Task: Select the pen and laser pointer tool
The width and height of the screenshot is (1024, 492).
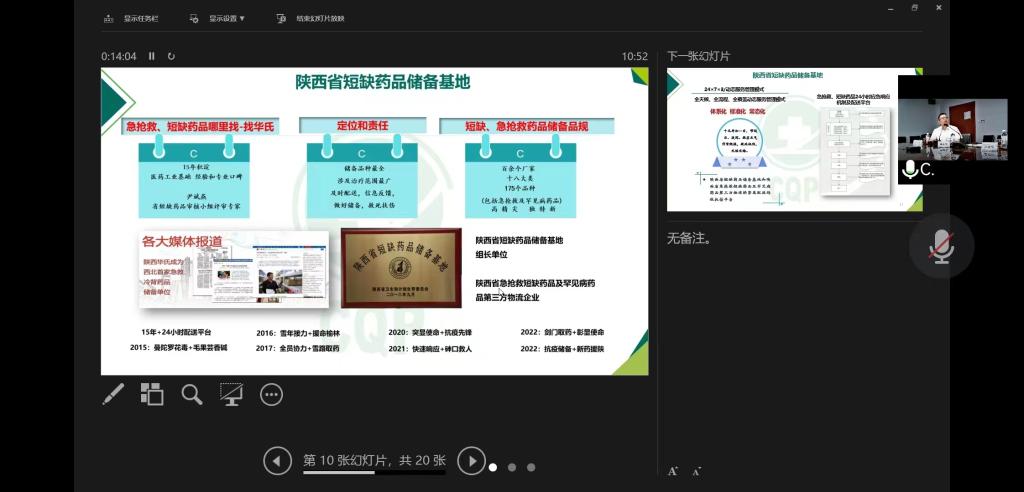Action: 113,394
